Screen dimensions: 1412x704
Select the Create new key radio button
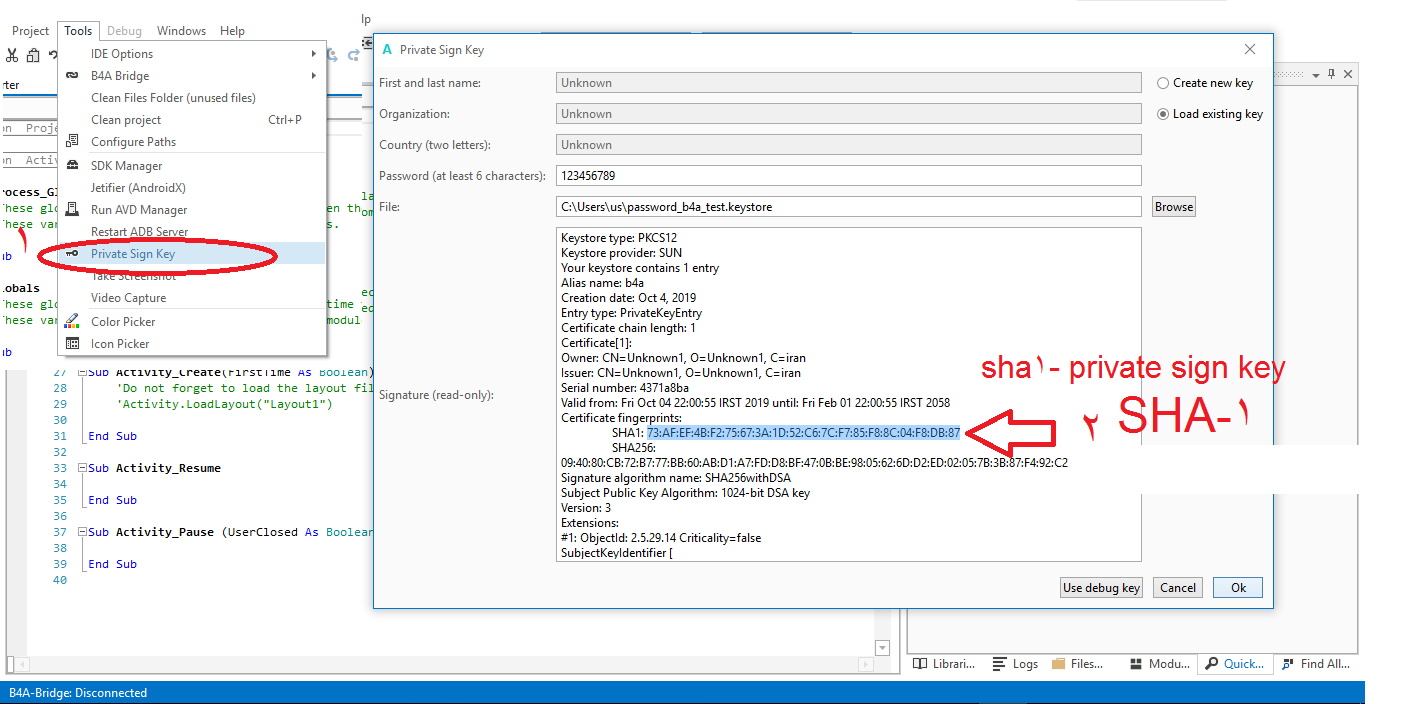tap(1163, 83)
